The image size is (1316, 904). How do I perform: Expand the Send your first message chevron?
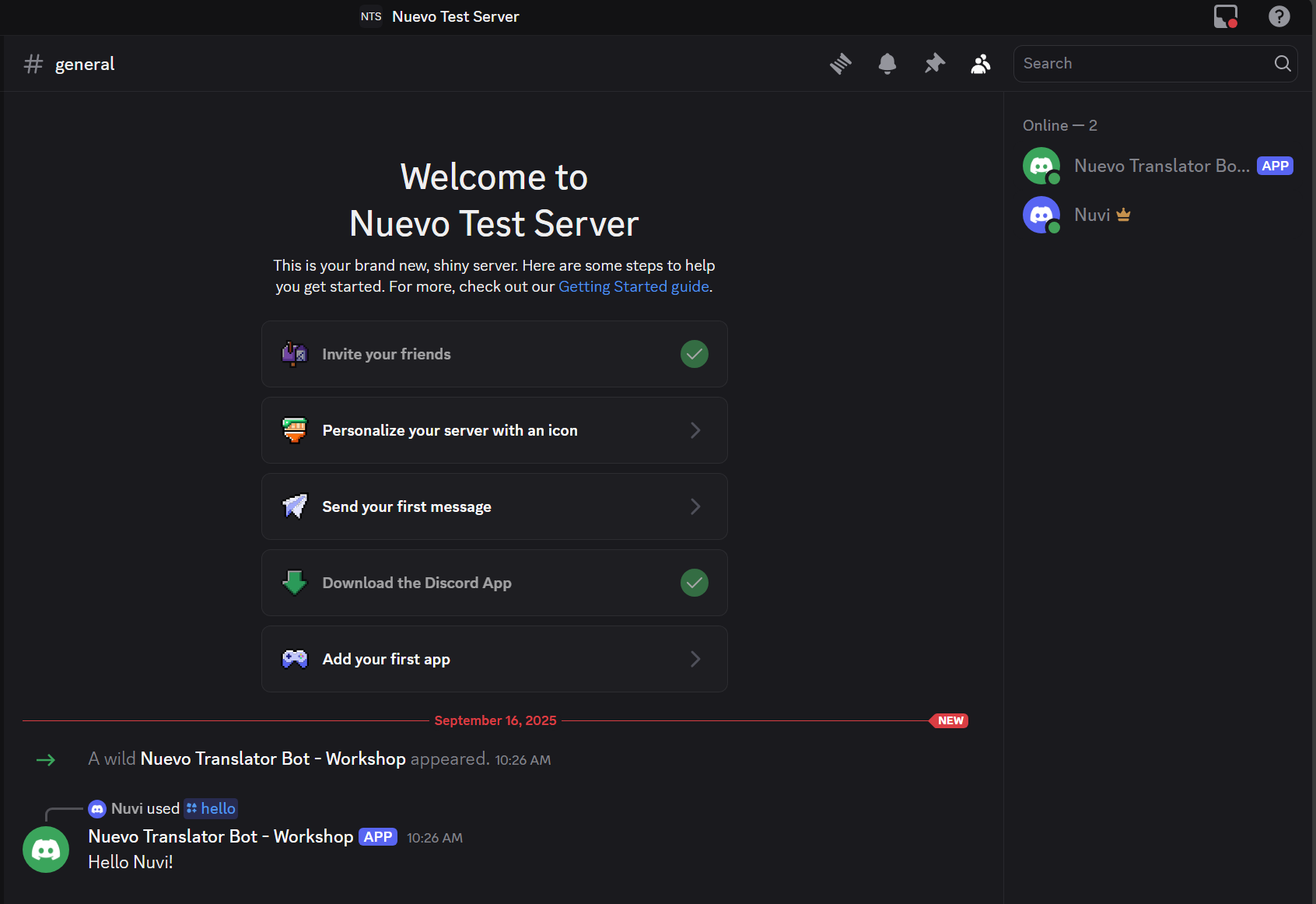click(x=695, y=506)
